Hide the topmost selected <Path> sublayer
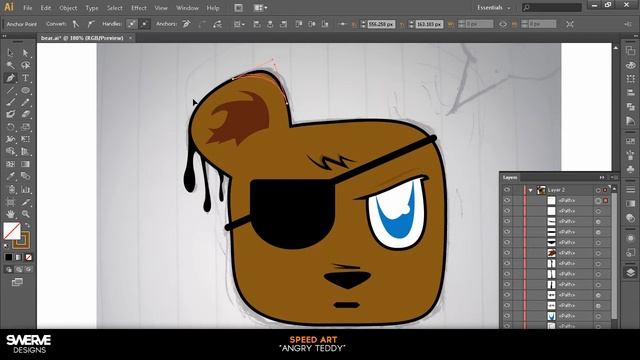The height and width of the screenshot is (360, 640). [507, 200]
